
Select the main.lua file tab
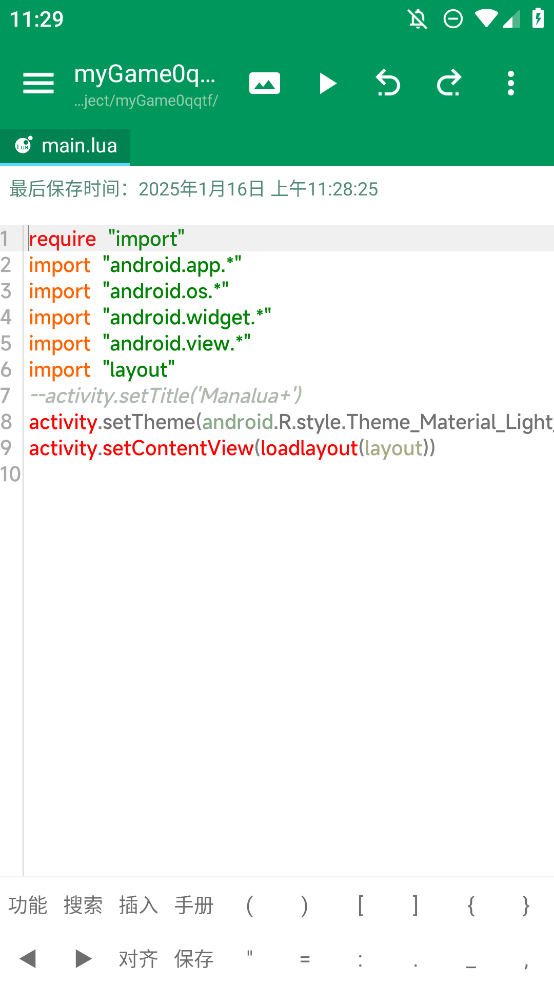[x=65, y=146]
